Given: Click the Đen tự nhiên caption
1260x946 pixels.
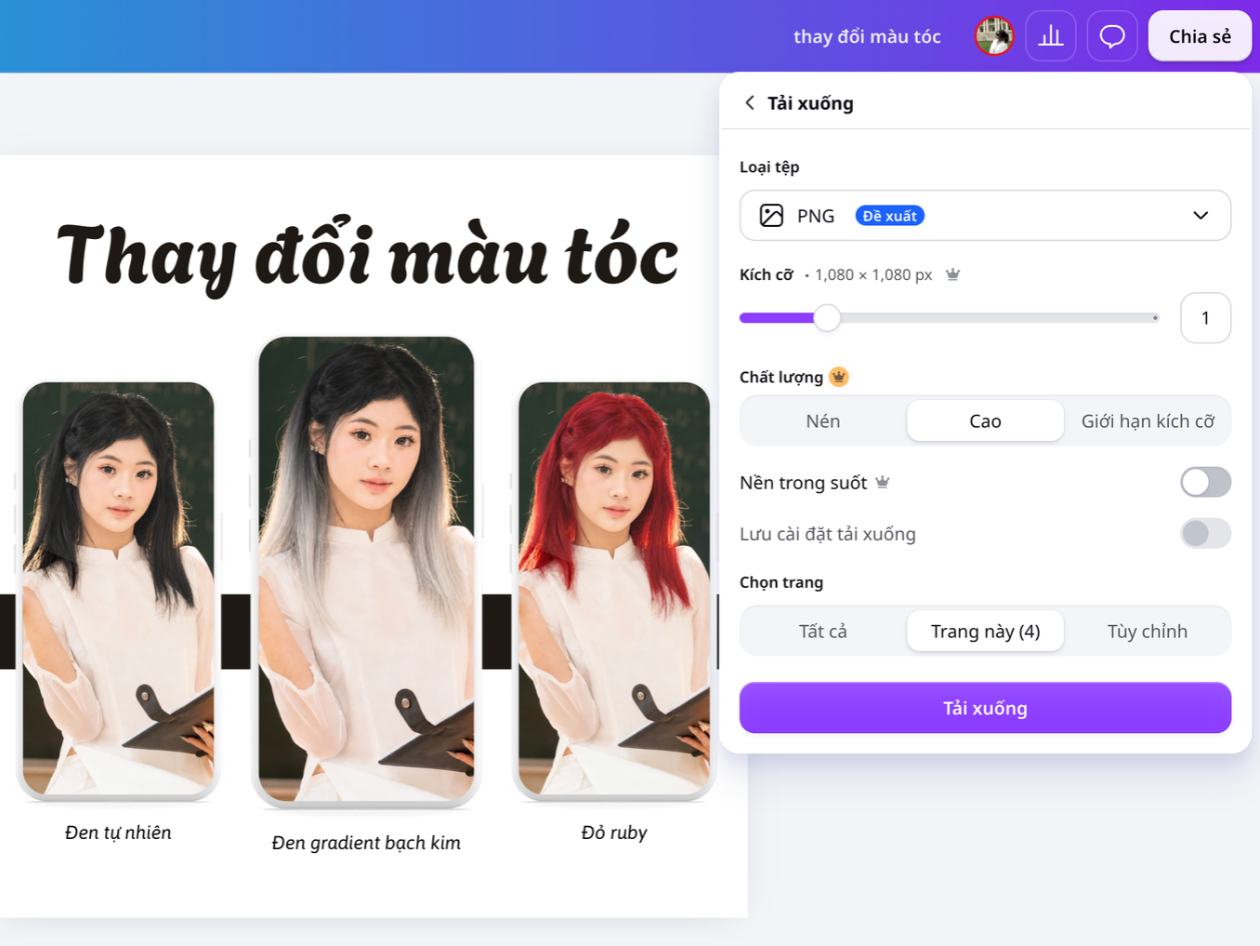Looking at the screenshot, I should coord(118,832).
